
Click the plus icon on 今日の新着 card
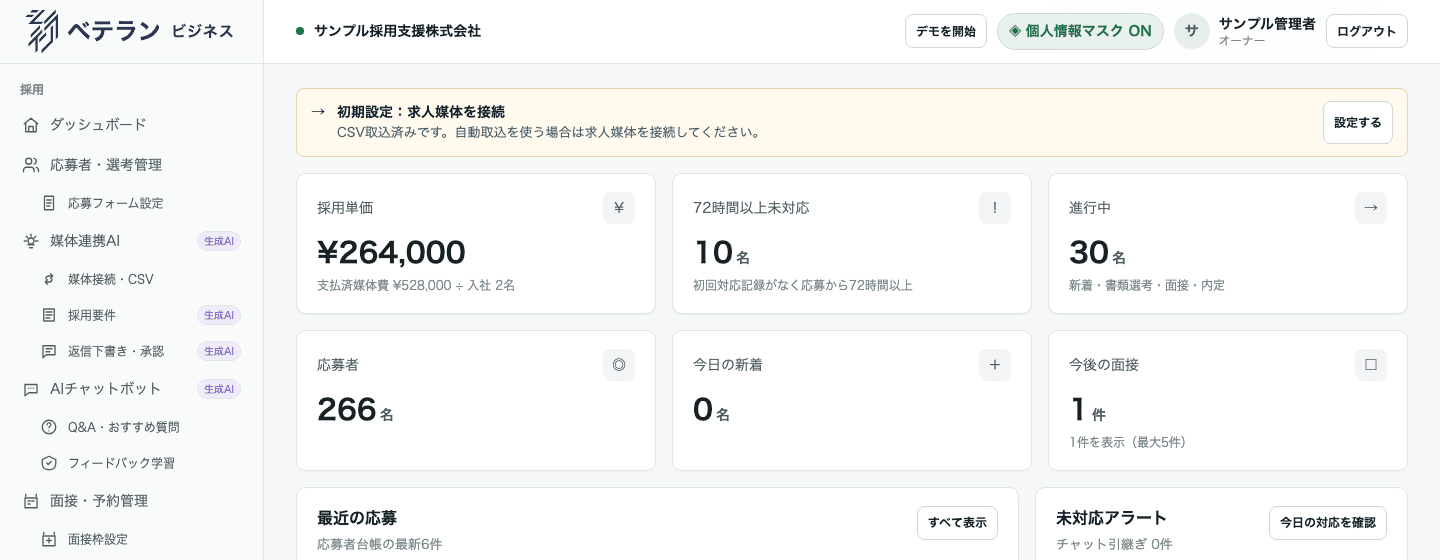pos(995,365)
